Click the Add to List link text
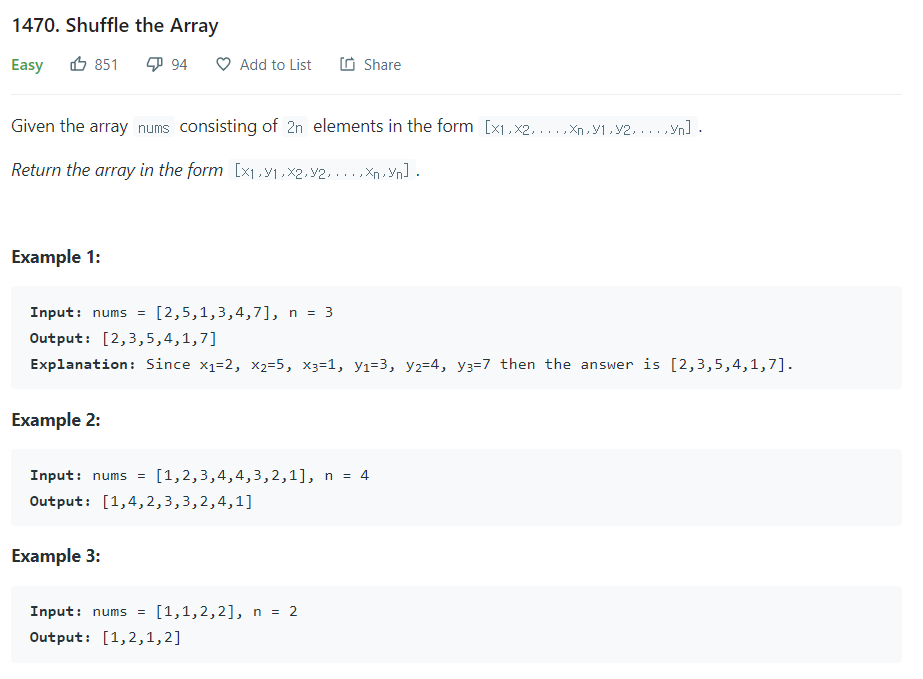The width and height of the screenshot is (923, 679). pos(274,64)
